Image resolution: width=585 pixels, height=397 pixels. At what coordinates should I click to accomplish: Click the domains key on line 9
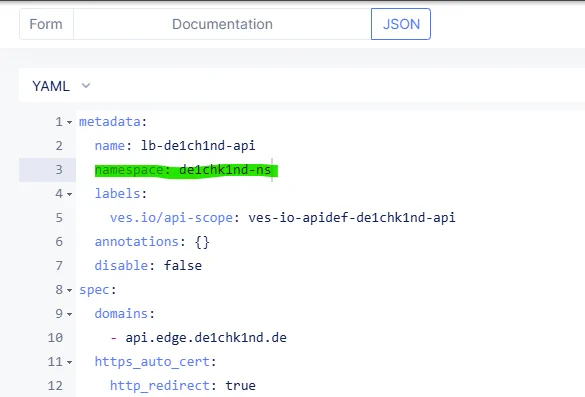(x=121, y=314)
